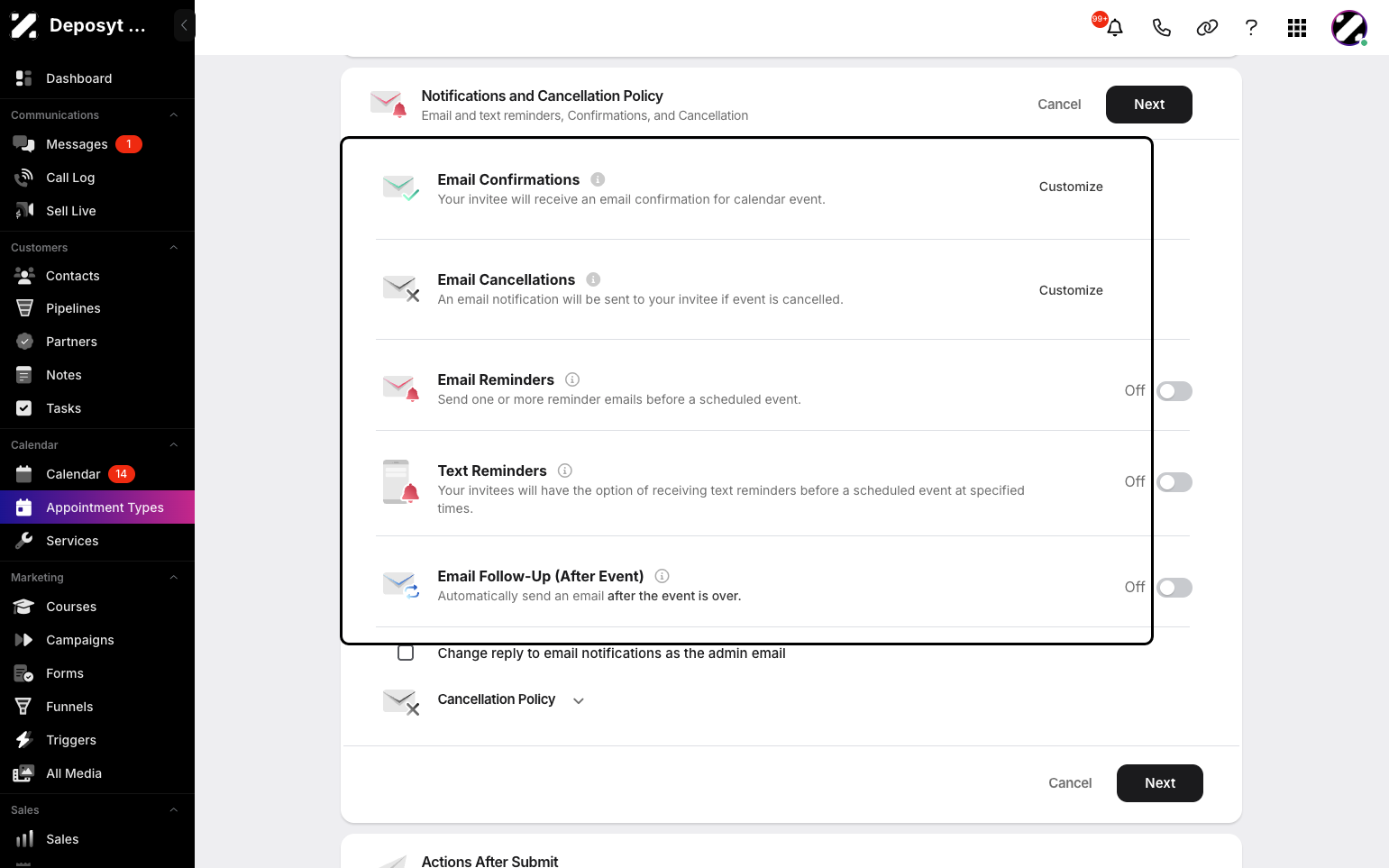The height and width of the screenshot is (868, 1389).
Task: Collapse the Communications sidebar group
Action: 174,115
